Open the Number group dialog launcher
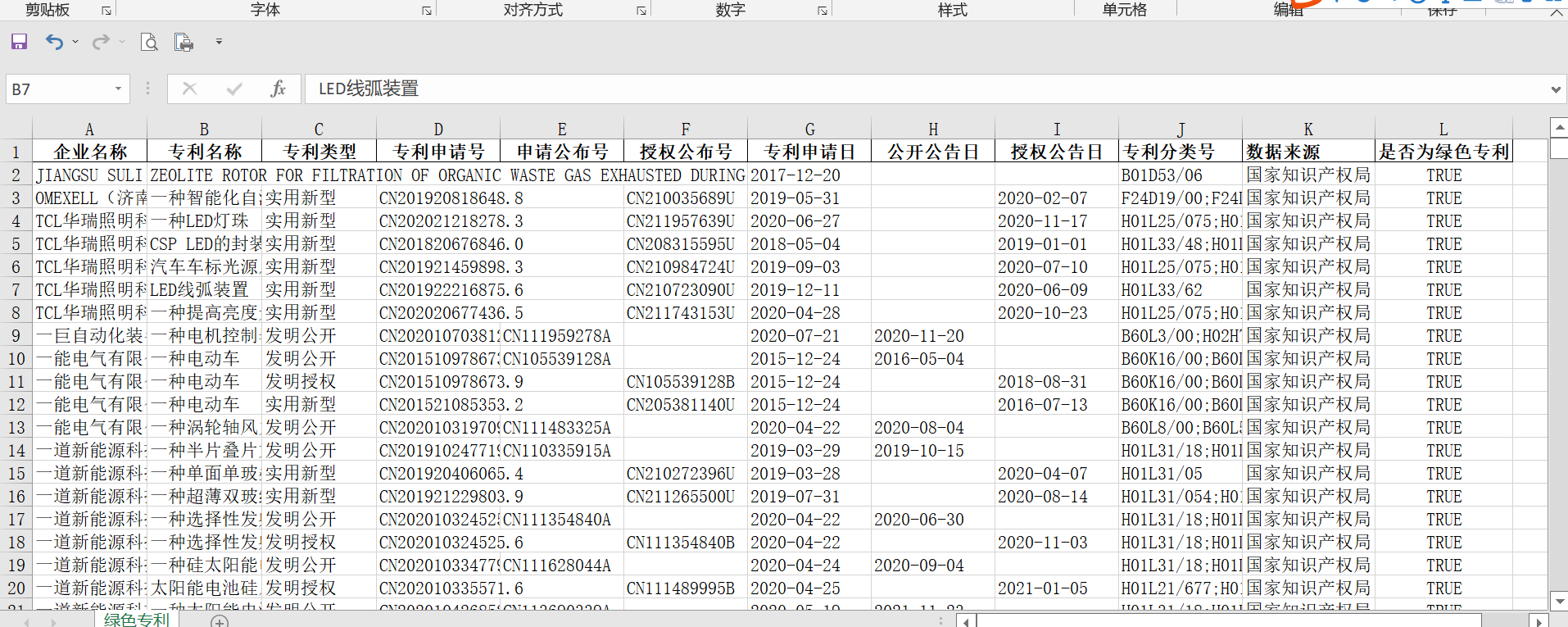The height and width of the screenshot is (627, 1568). click(x=822, y=11)
